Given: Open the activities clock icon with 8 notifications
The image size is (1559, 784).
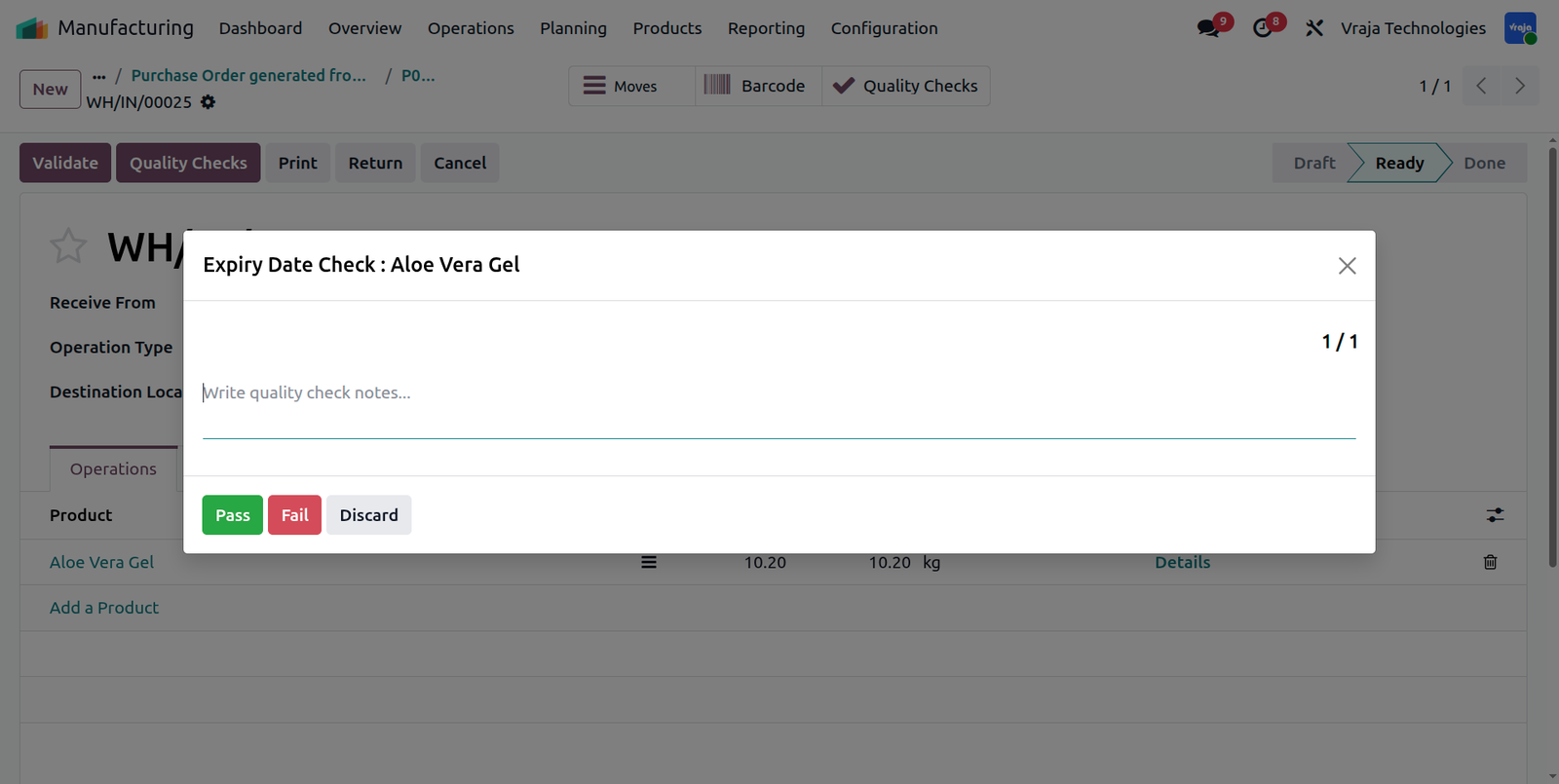Looking at the screenshot, I should click(1263, 28).
